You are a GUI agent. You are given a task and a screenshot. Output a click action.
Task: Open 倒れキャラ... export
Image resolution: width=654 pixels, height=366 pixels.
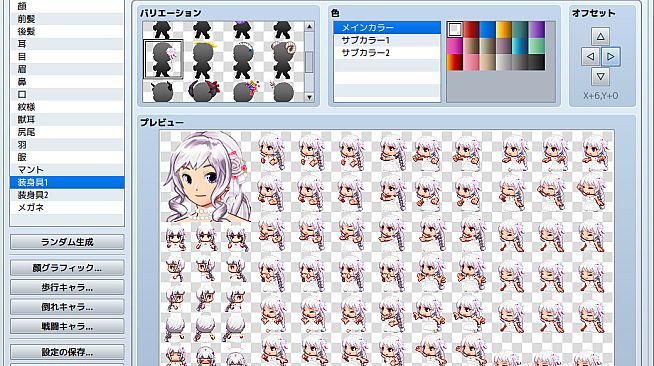pos(67,307)
